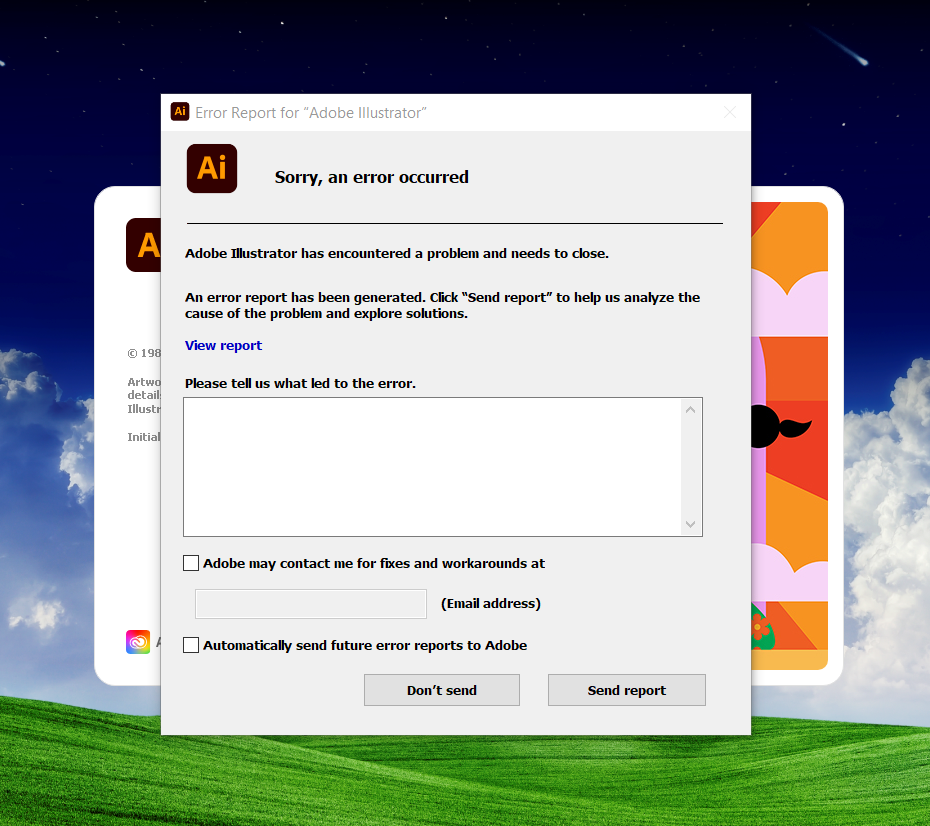Click "Please tell us what led to the error."
Screen dimensions: 930x826
300,384
